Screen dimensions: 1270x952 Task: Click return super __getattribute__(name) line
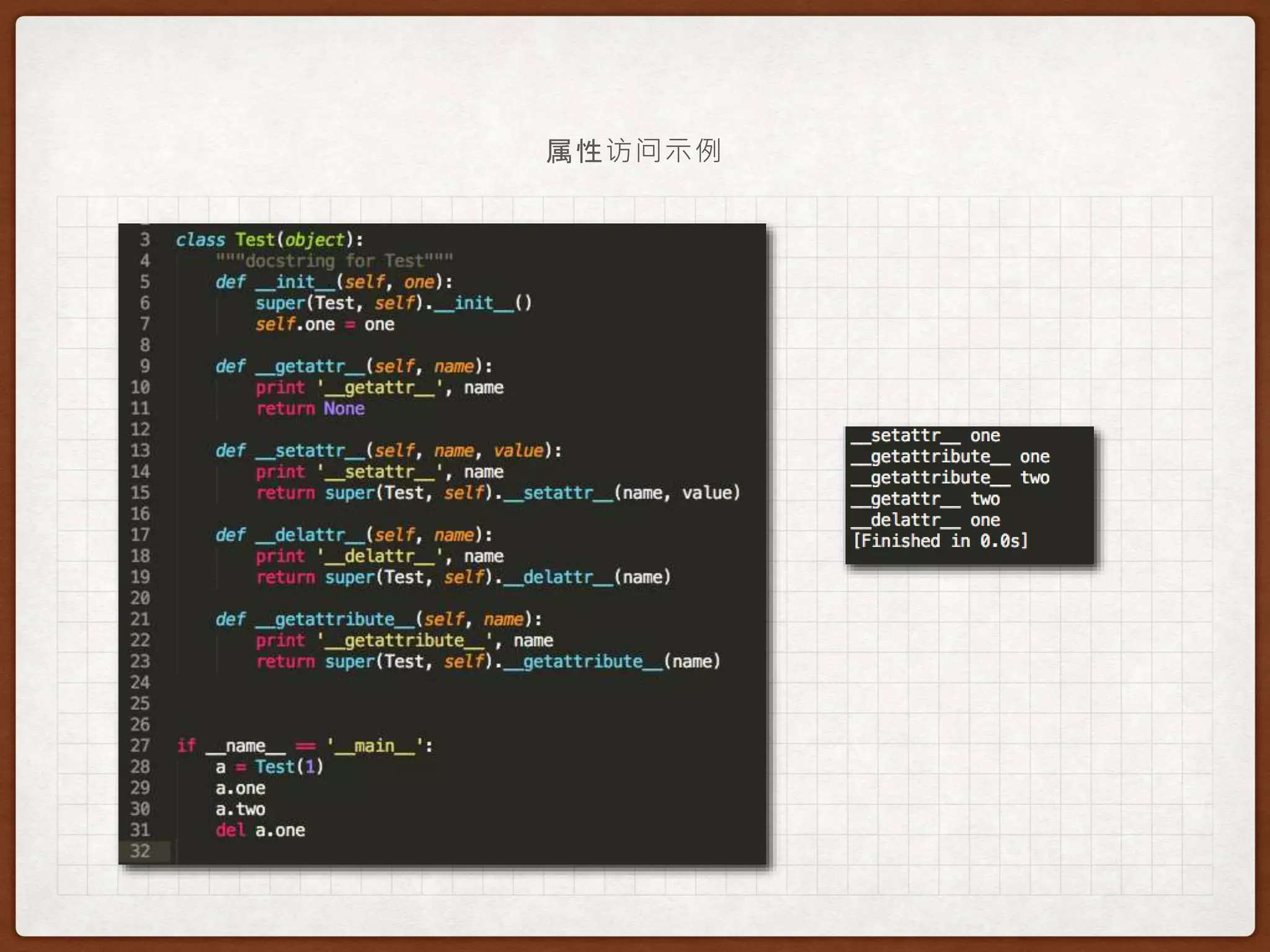point(488,661)
